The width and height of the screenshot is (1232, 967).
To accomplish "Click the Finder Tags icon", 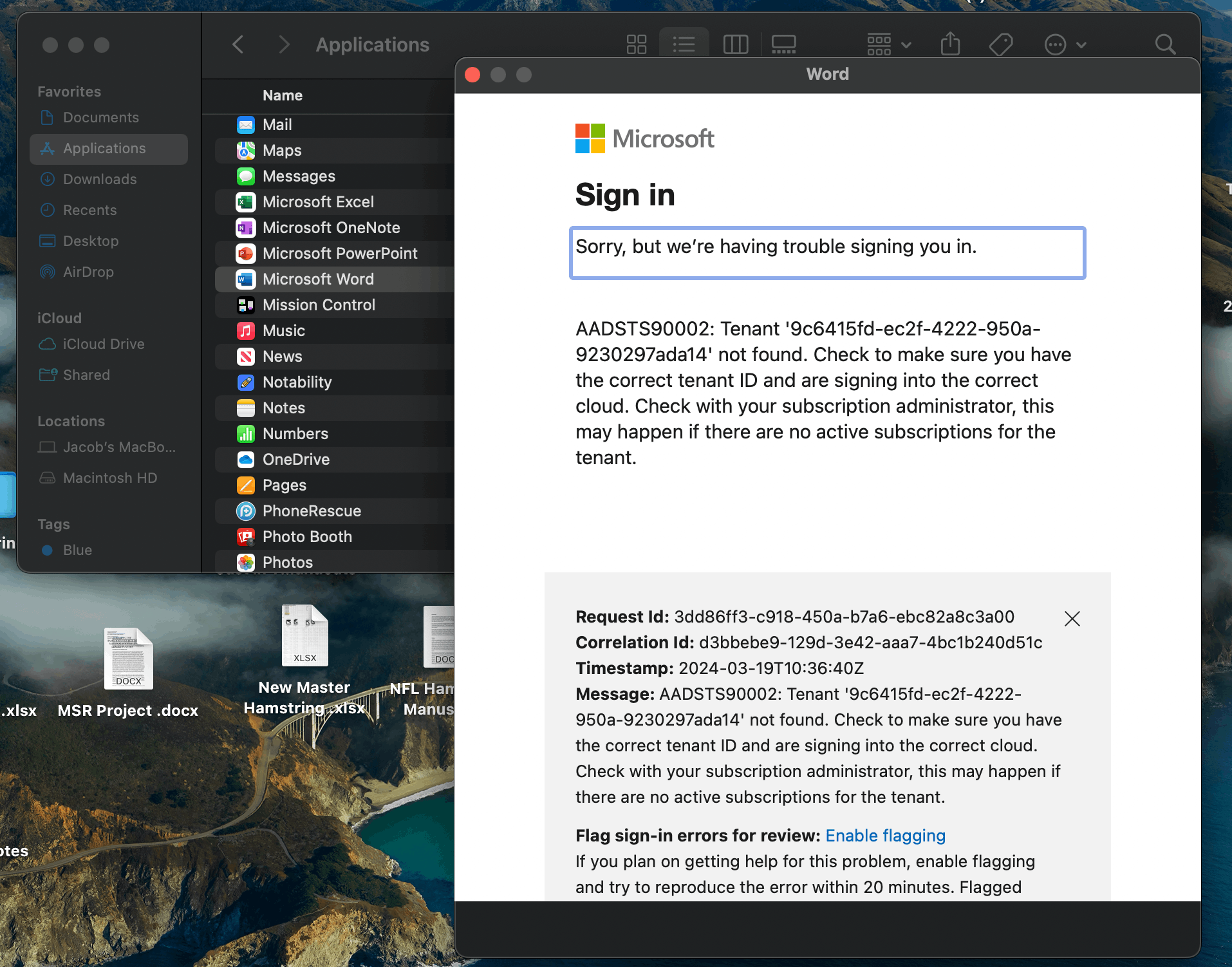I will (x=1001, y=44).
